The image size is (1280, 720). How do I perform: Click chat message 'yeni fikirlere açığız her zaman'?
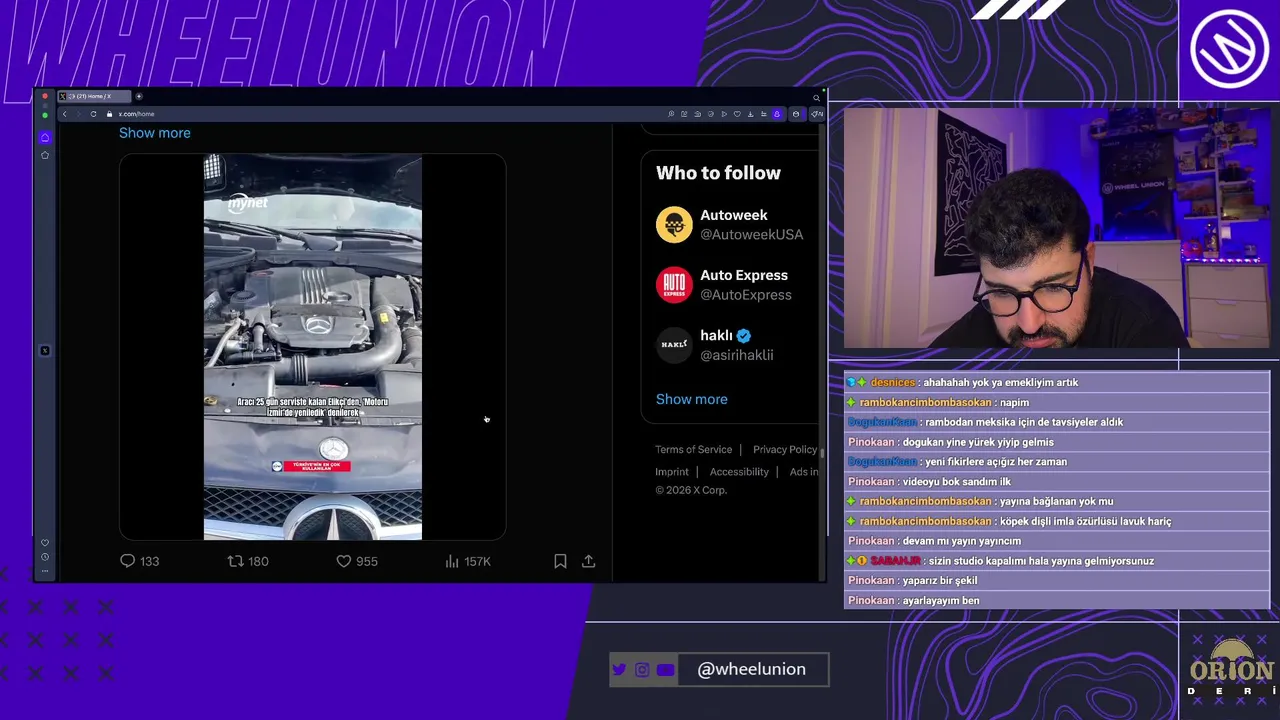996,462
